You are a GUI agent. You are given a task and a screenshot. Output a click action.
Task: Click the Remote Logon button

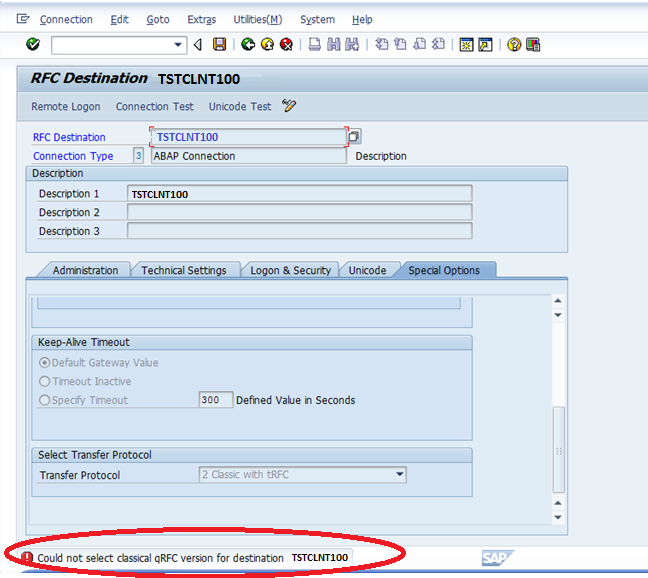coord(66,107)
